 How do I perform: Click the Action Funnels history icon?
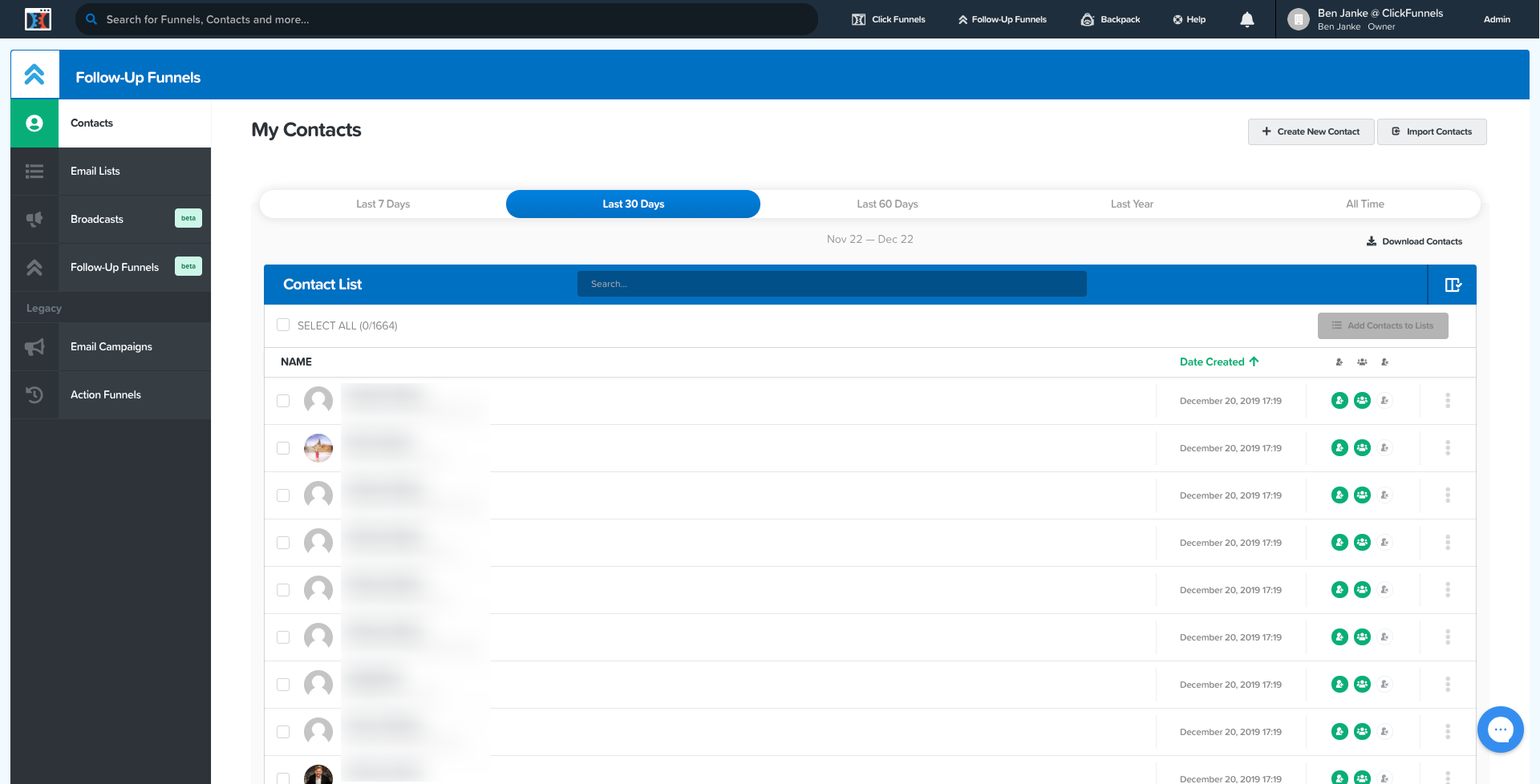(34, 395)
